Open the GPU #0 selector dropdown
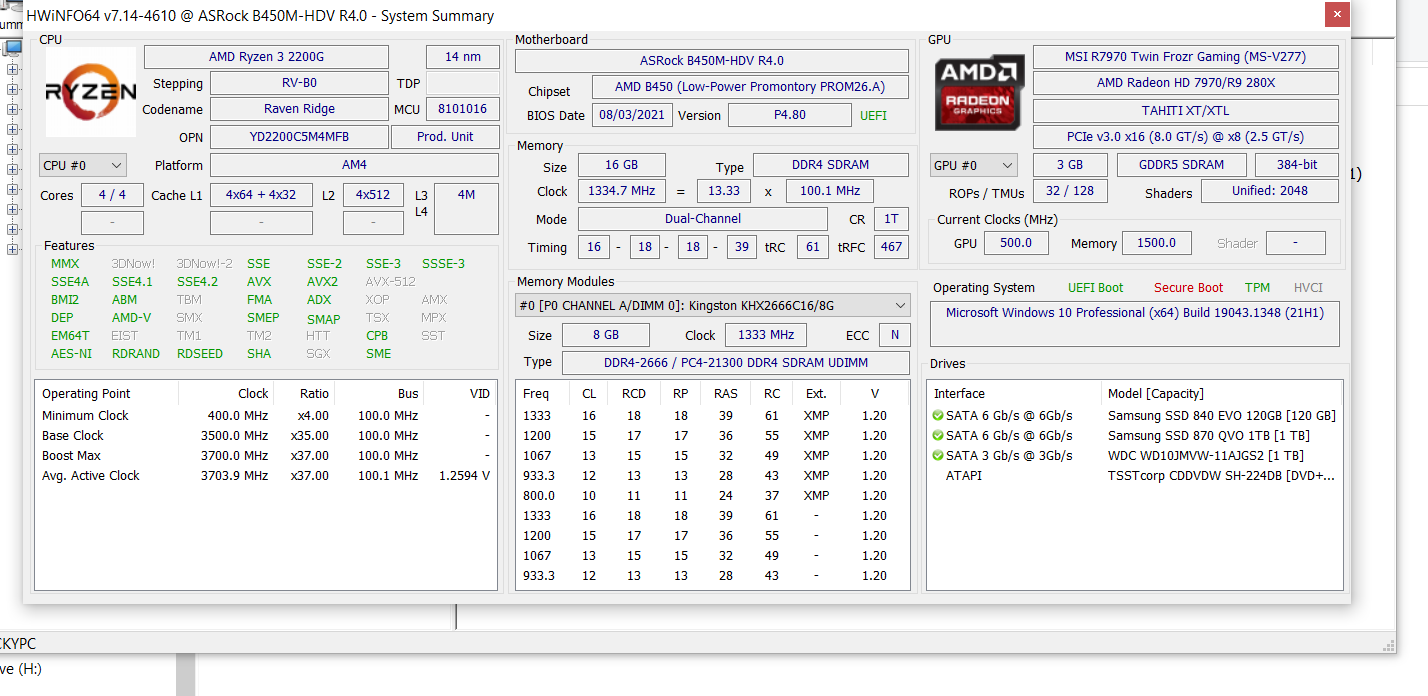1428x696 pixels. coord(973,165)
